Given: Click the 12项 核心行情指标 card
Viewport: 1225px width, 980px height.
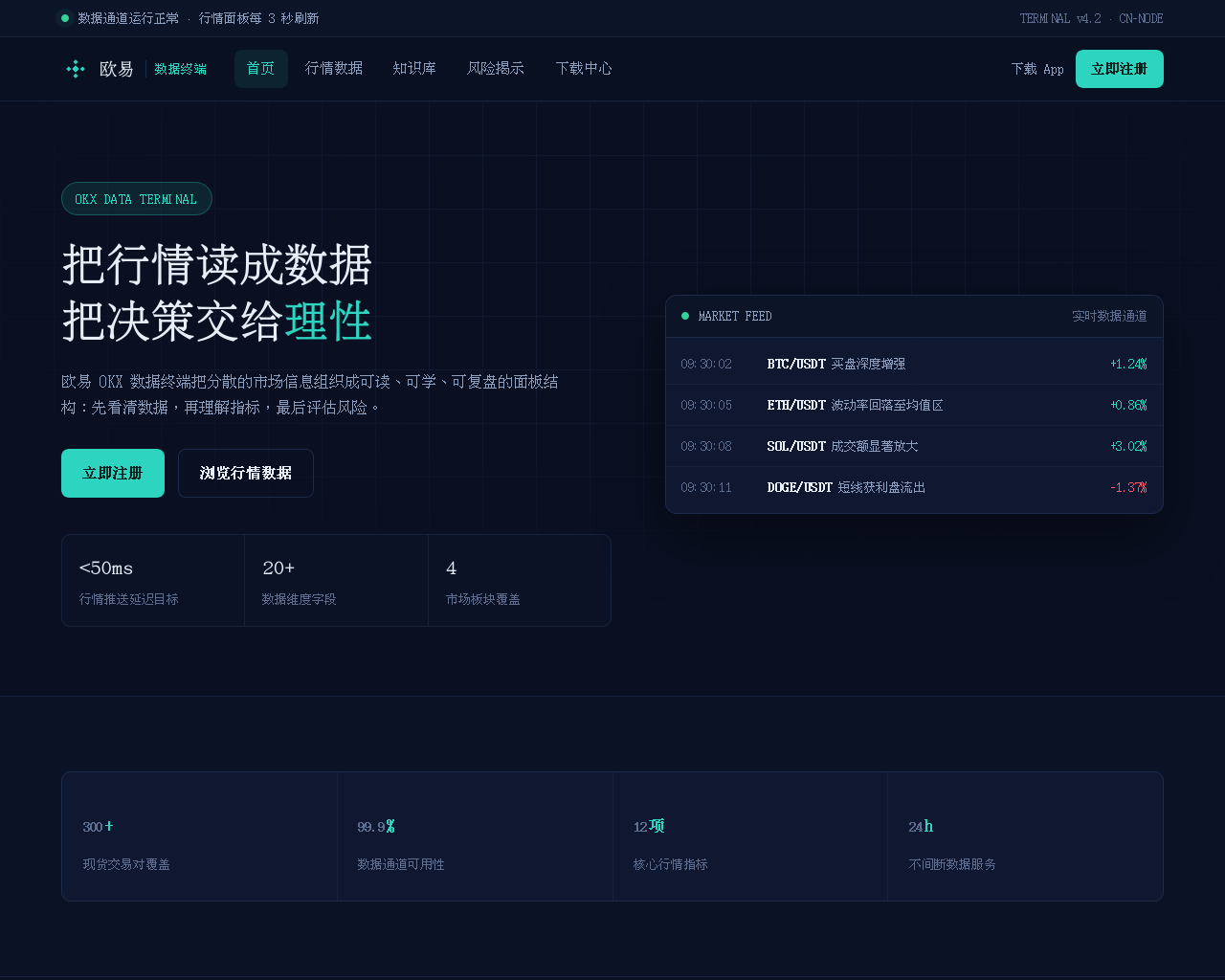Looking at the screenshot, I should tap(750, 836).
